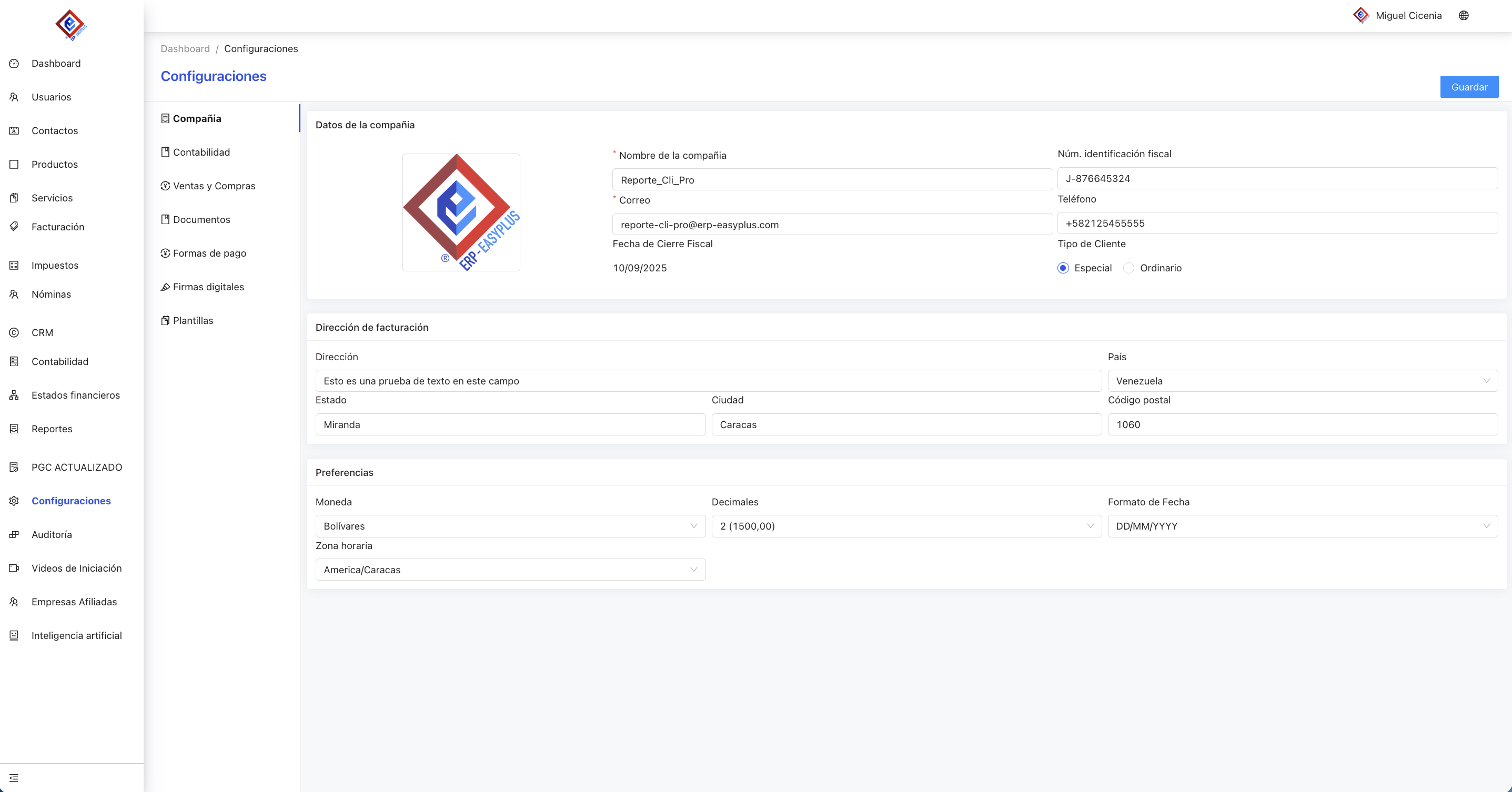
Task: Expand the Moneda dropdown showing Bolívares
Action: (510, 526)
